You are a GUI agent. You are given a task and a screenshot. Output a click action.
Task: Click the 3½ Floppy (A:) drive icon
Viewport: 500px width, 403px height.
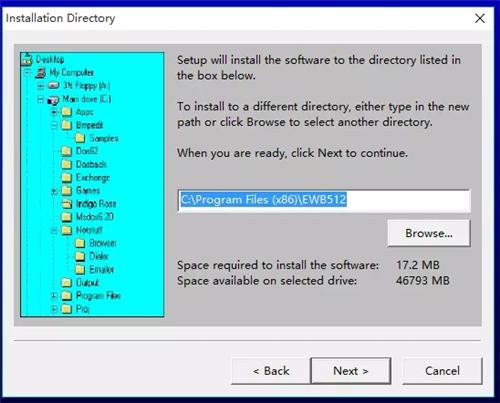click(54, 86)
